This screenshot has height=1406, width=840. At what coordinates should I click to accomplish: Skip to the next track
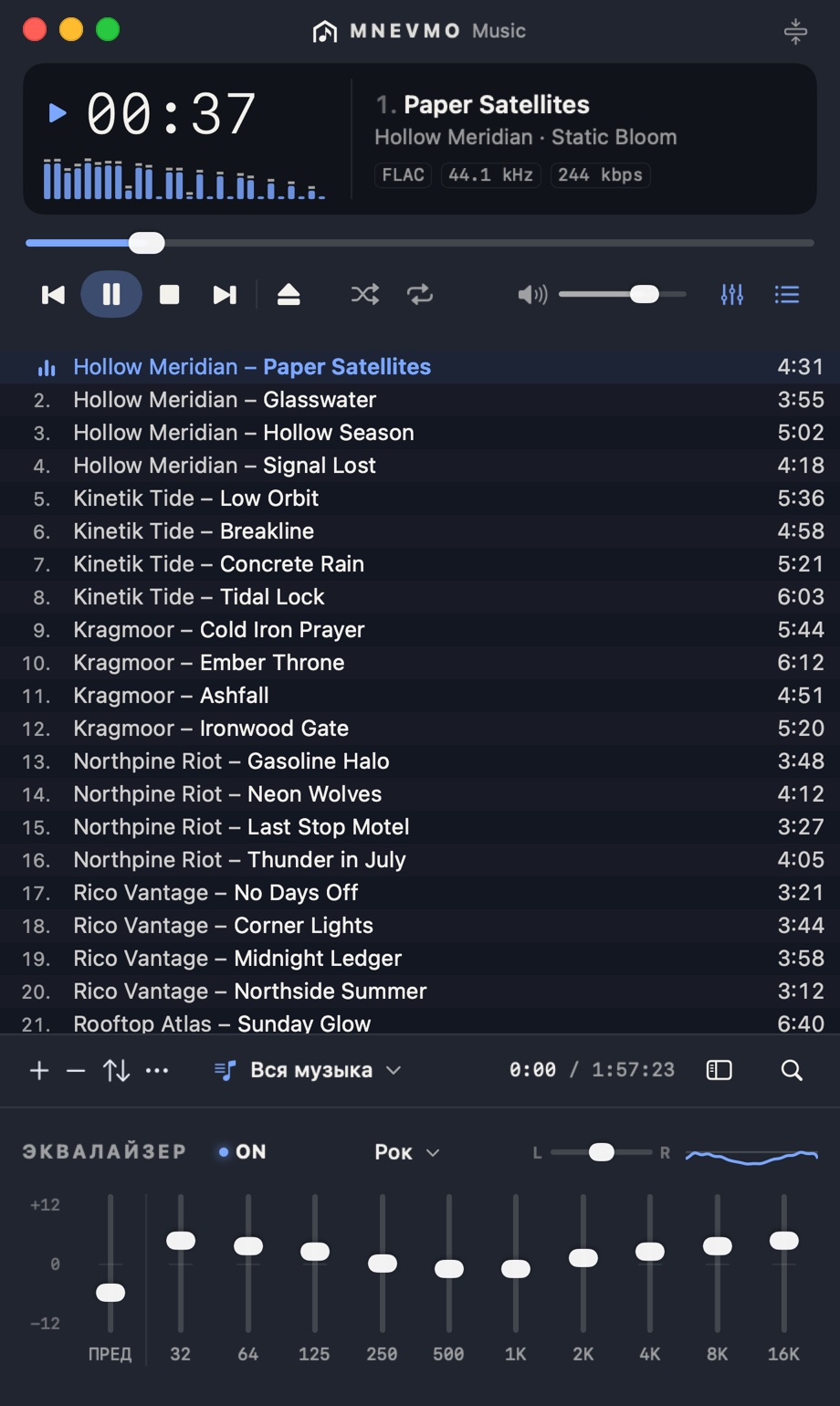225,295
